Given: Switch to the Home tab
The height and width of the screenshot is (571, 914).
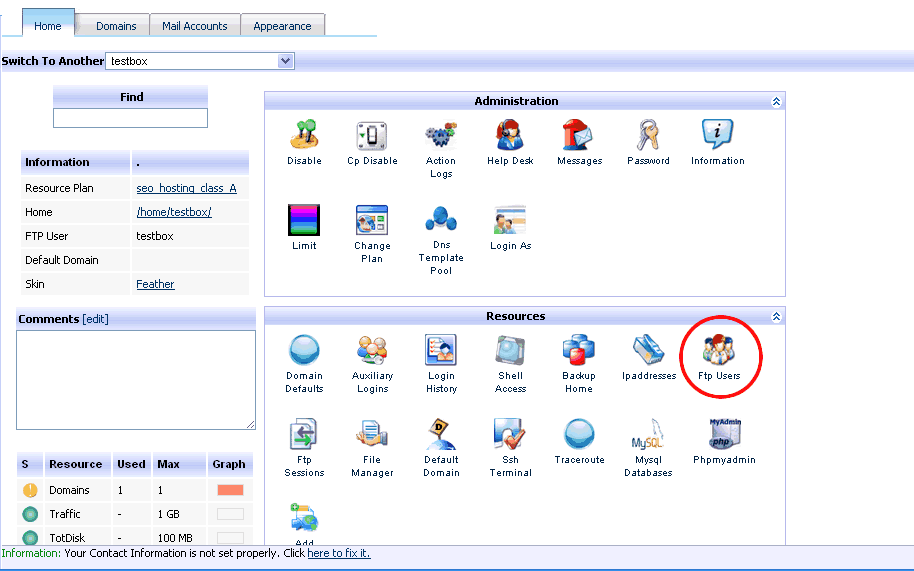Looking at the screenshot, I should [x=48, y=26].
